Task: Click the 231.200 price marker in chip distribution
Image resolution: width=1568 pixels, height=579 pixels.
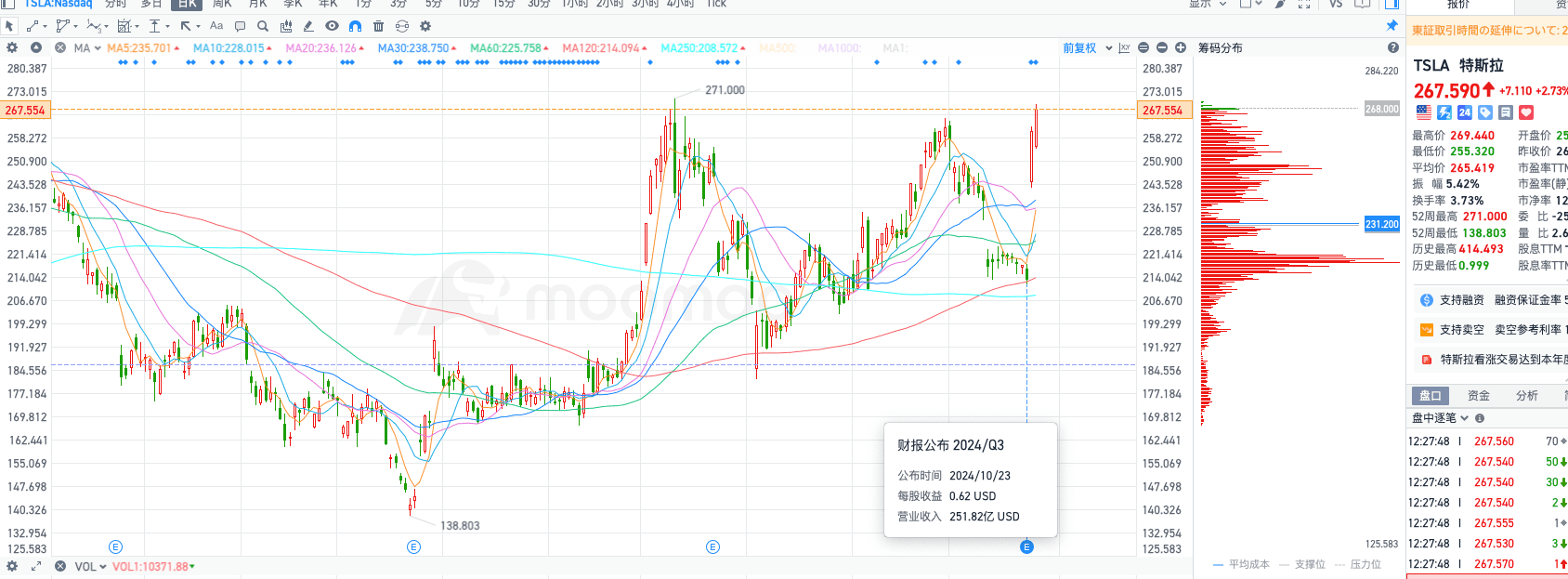Action: point(1381,224)
